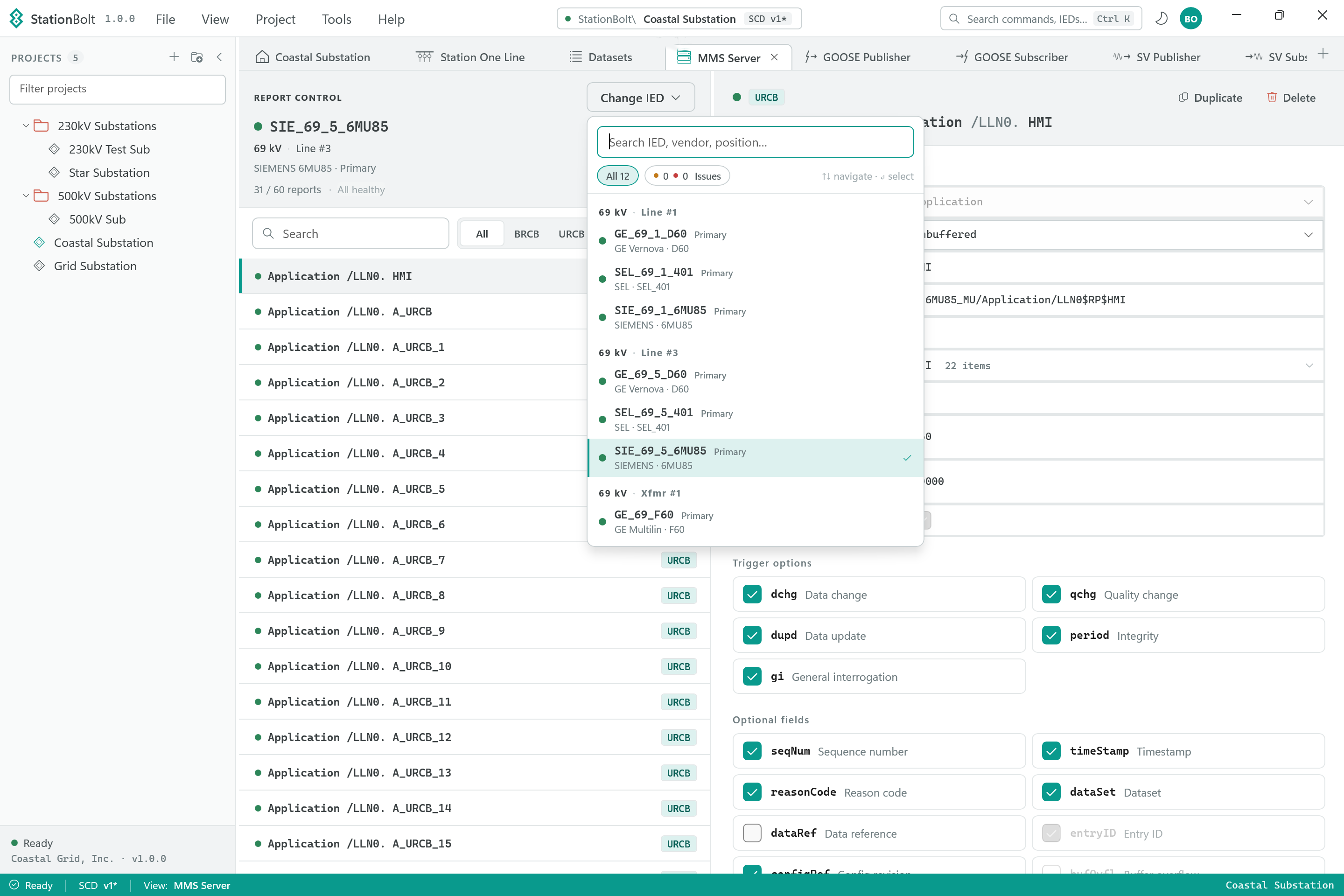The image size is (1344, 896).
Task: Open the project breadcrumb Coastal Substation SCD
Action: 679,19
